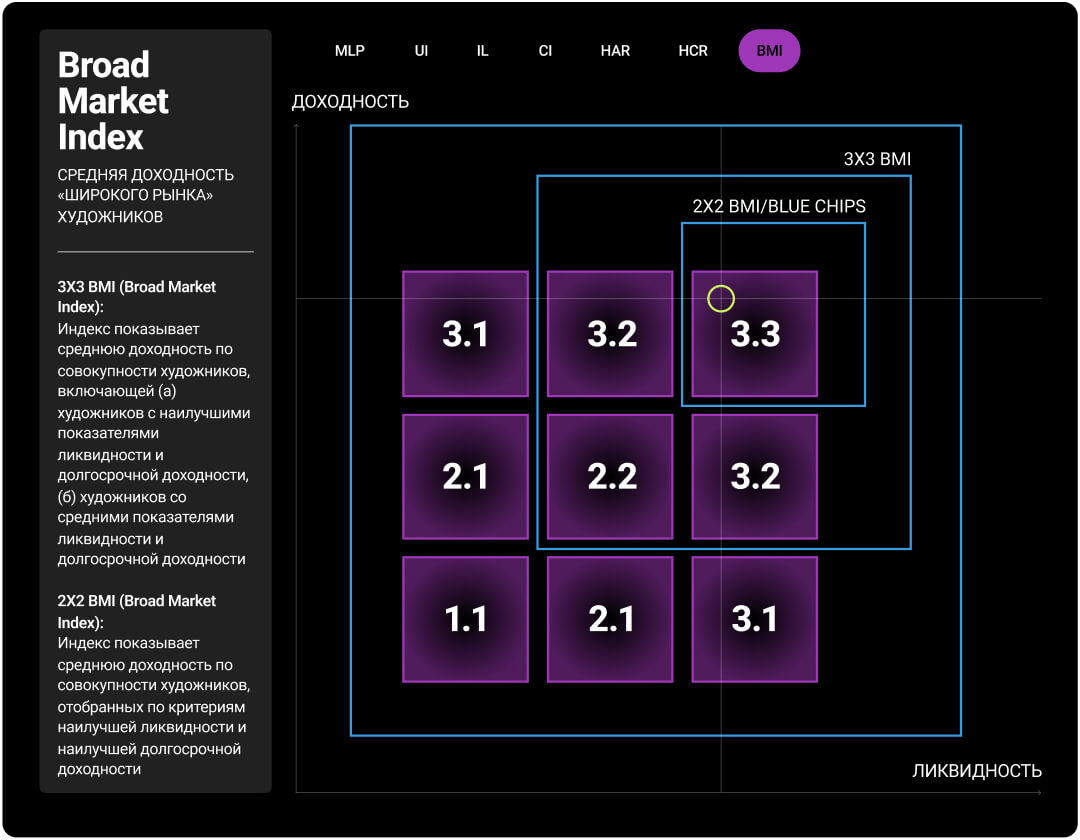This screenshot has height=840, width=1080.
Task: Select the 3.2 tile directly below 3.3
Action: point(755,477)
